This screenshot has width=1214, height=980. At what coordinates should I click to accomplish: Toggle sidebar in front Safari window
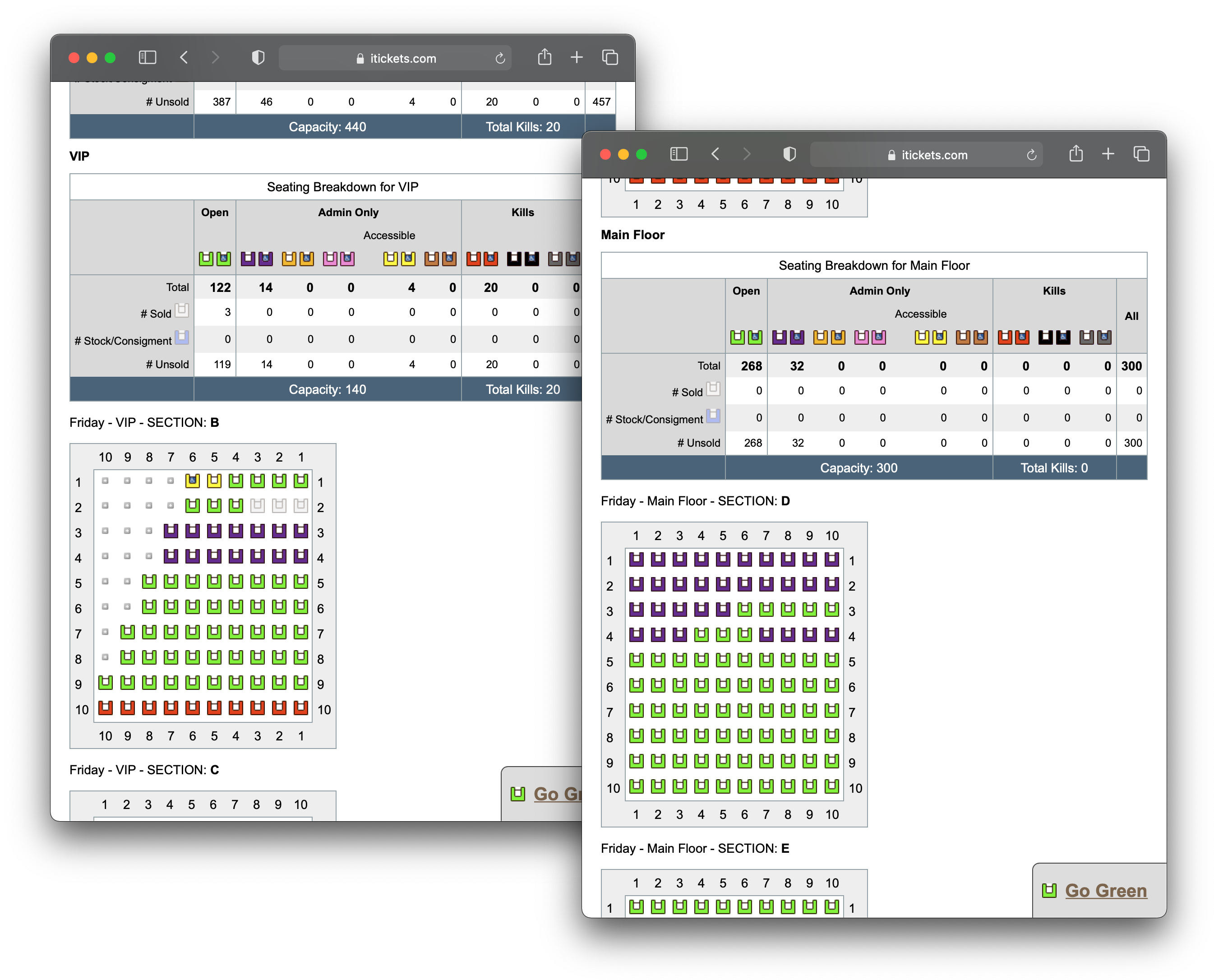pos(678,154)
